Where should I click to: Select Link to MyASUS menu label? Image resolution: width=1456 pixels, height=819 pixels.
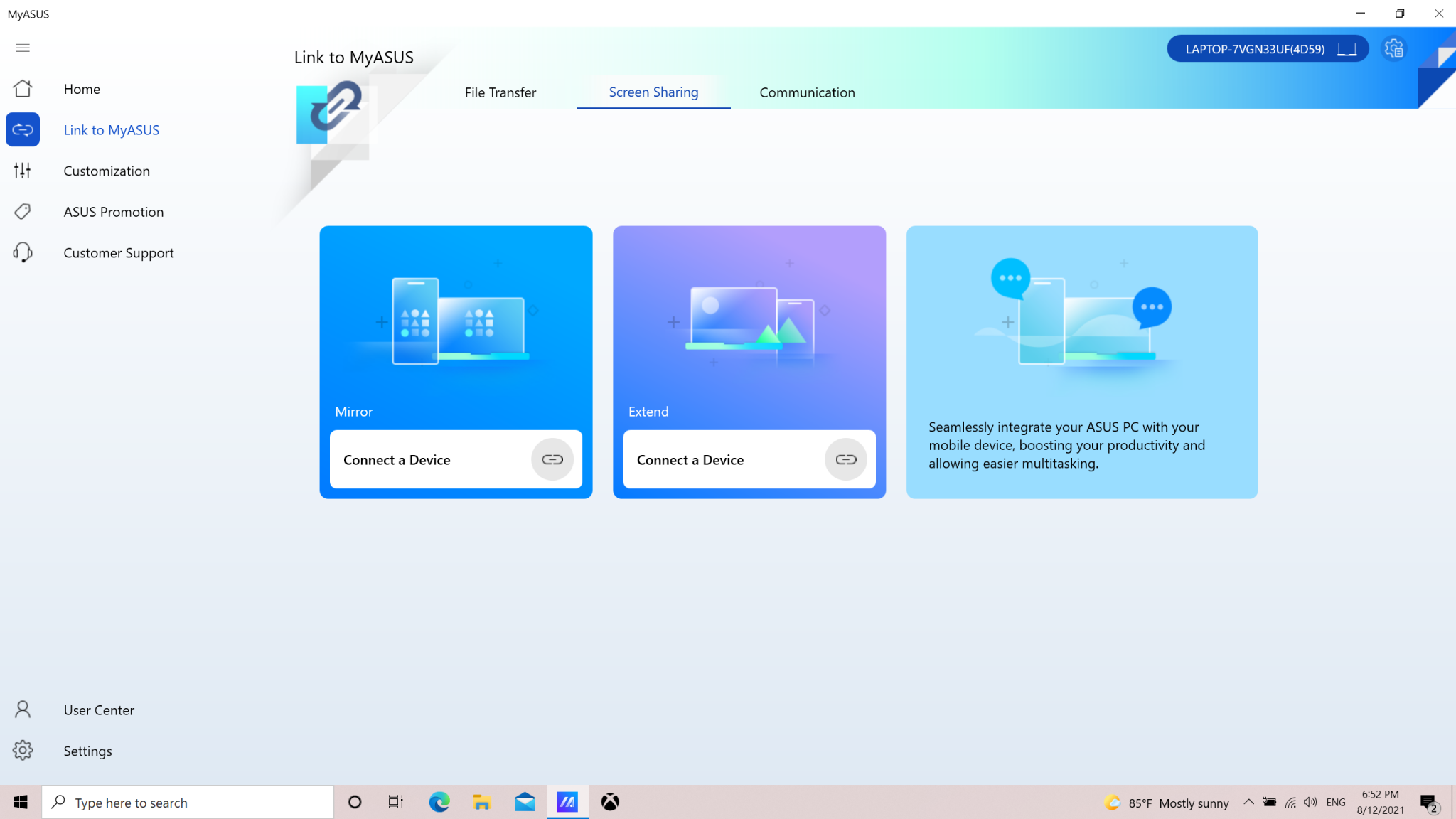pos(112,129)
